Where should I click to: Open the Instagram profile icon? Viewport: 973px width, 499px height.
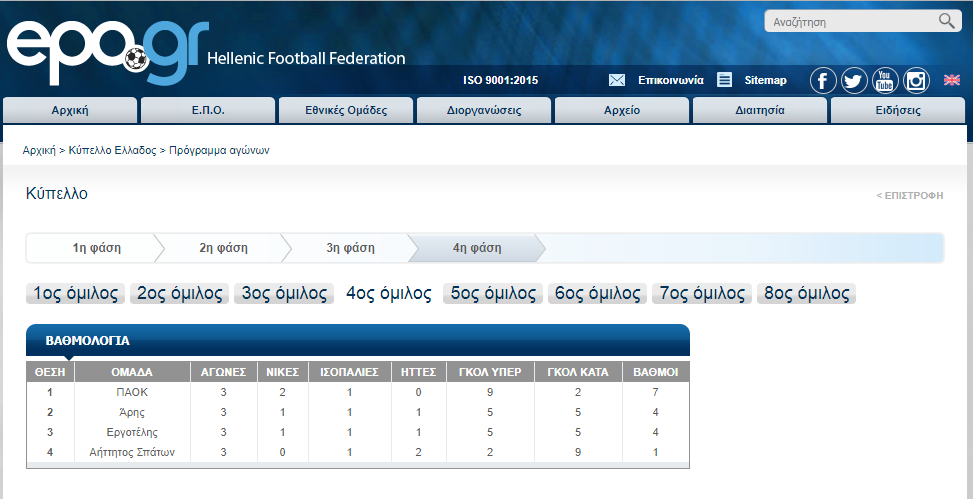pos(916,81)
